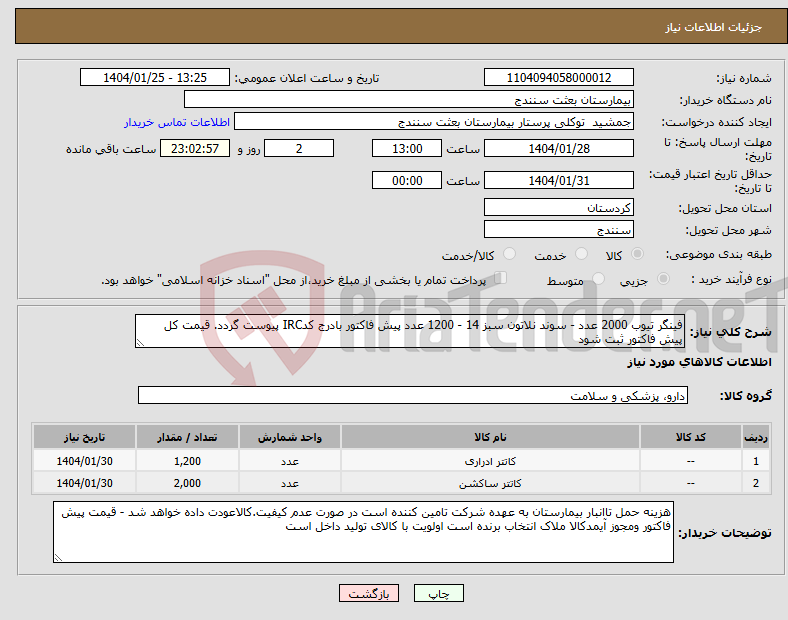The height and width of the screenshot is (620, 788).
Task: Click the resize handle of buyer notes box
Action: [x=58, y=558]
